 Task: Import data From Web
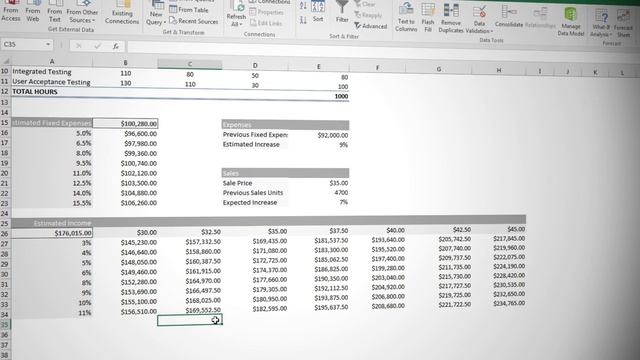(33, 11)
